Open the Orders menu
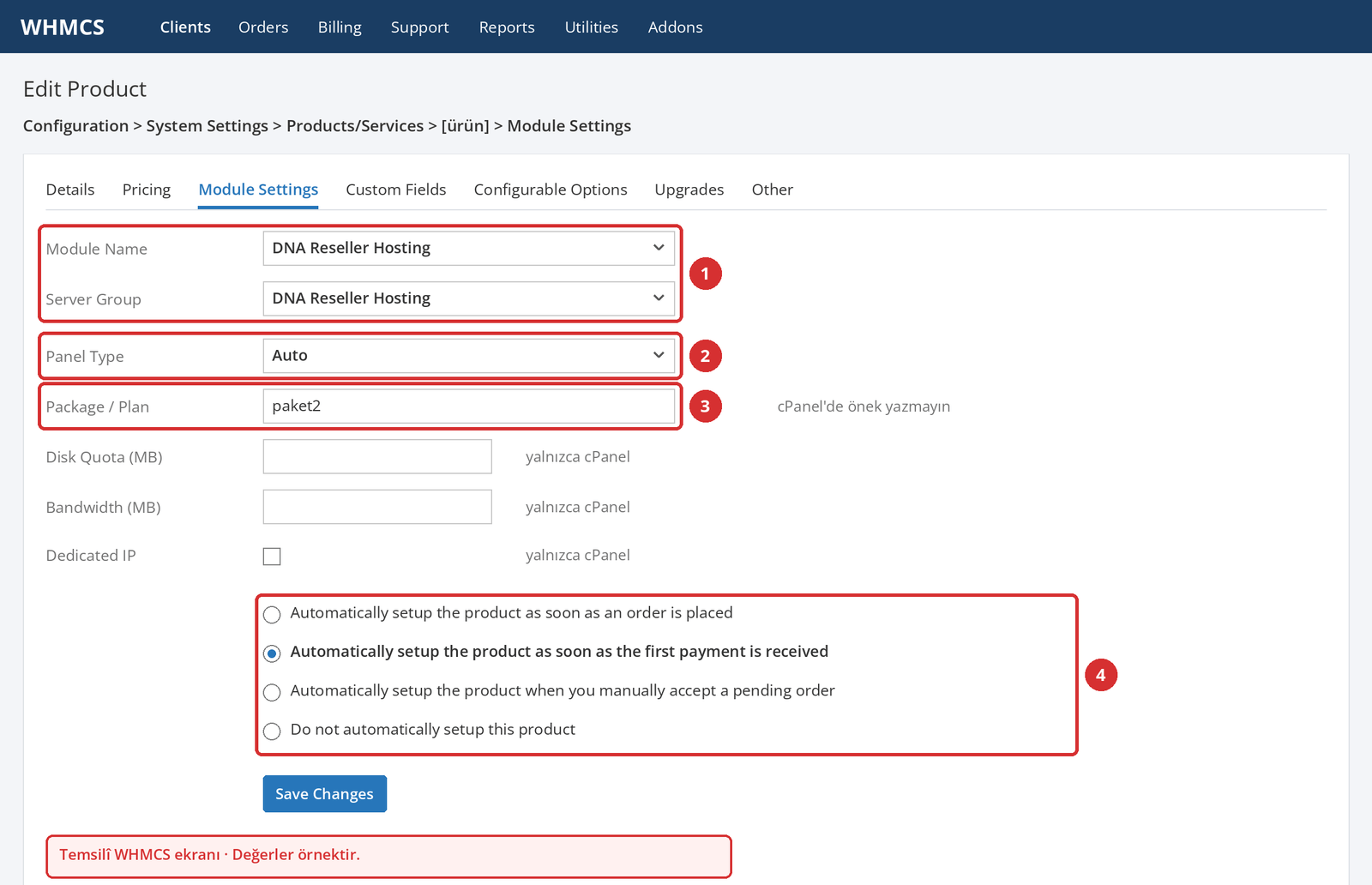The height and width of the screenshot is (885, 1372). (263, 27)
